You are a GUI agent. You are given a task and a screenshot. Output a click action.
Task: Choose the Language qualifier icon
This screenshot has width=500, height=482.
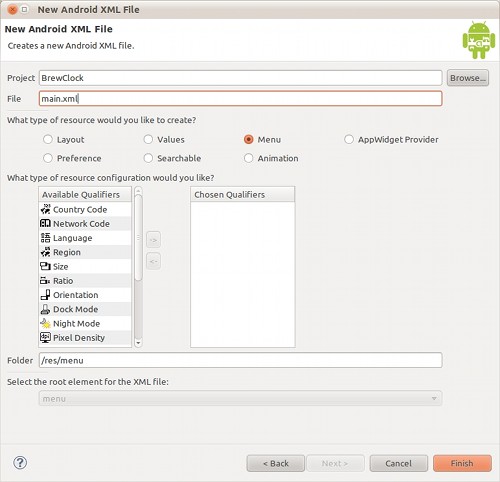45,238
